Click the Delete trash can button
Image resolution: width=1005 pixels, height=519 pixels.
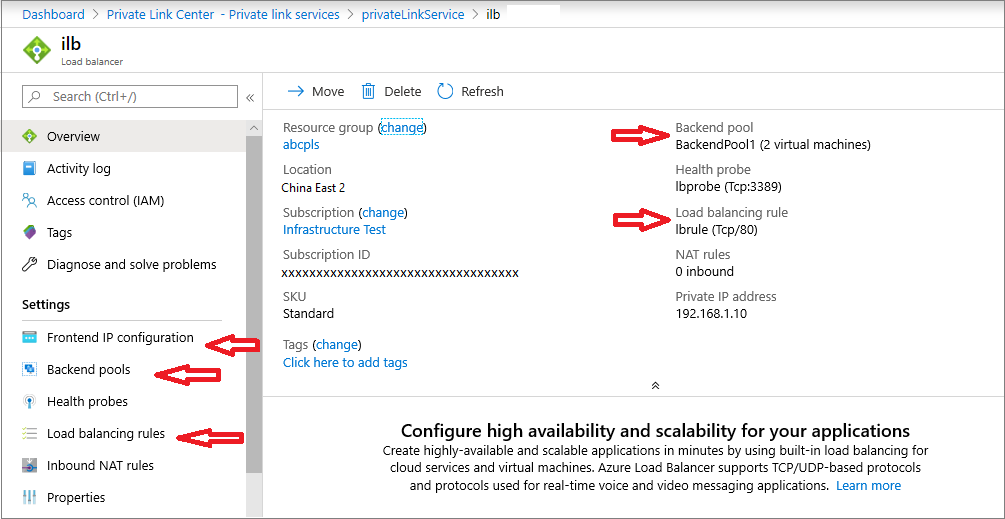(x=368, y=91)
